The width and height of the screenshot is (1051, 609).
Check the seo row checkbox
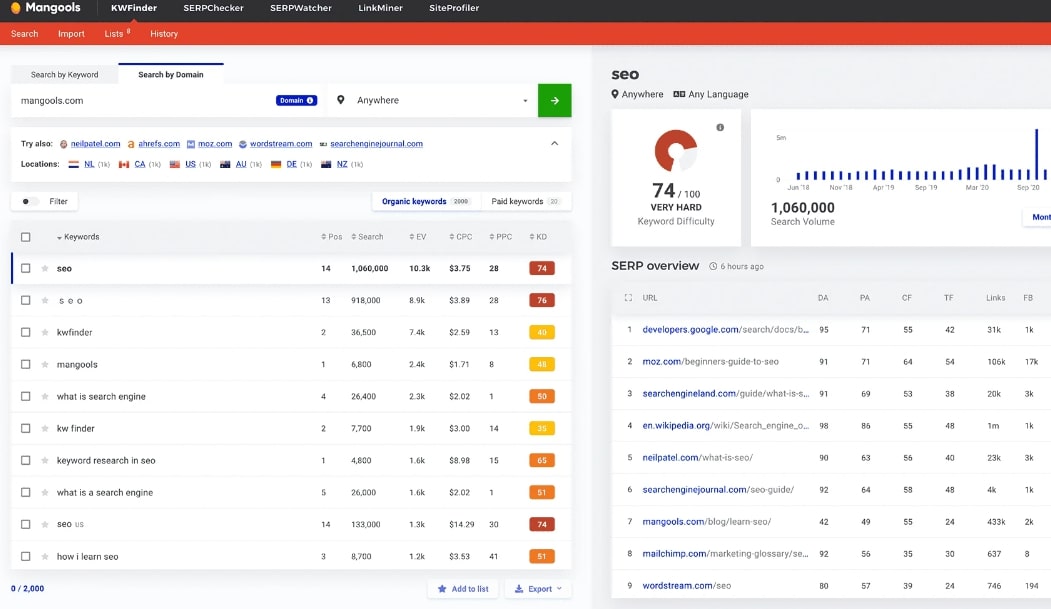[25, 268]
